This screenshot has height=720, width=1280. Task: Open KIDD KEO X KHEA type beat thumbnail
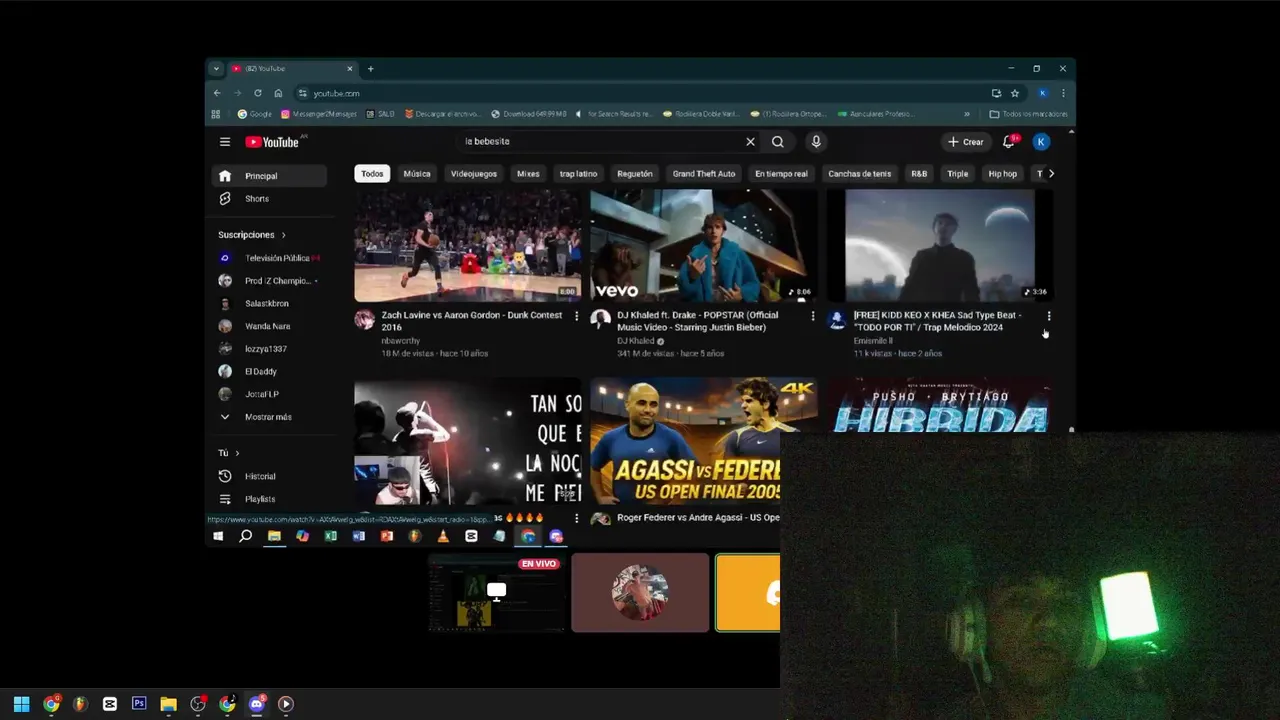click(939, 245)
